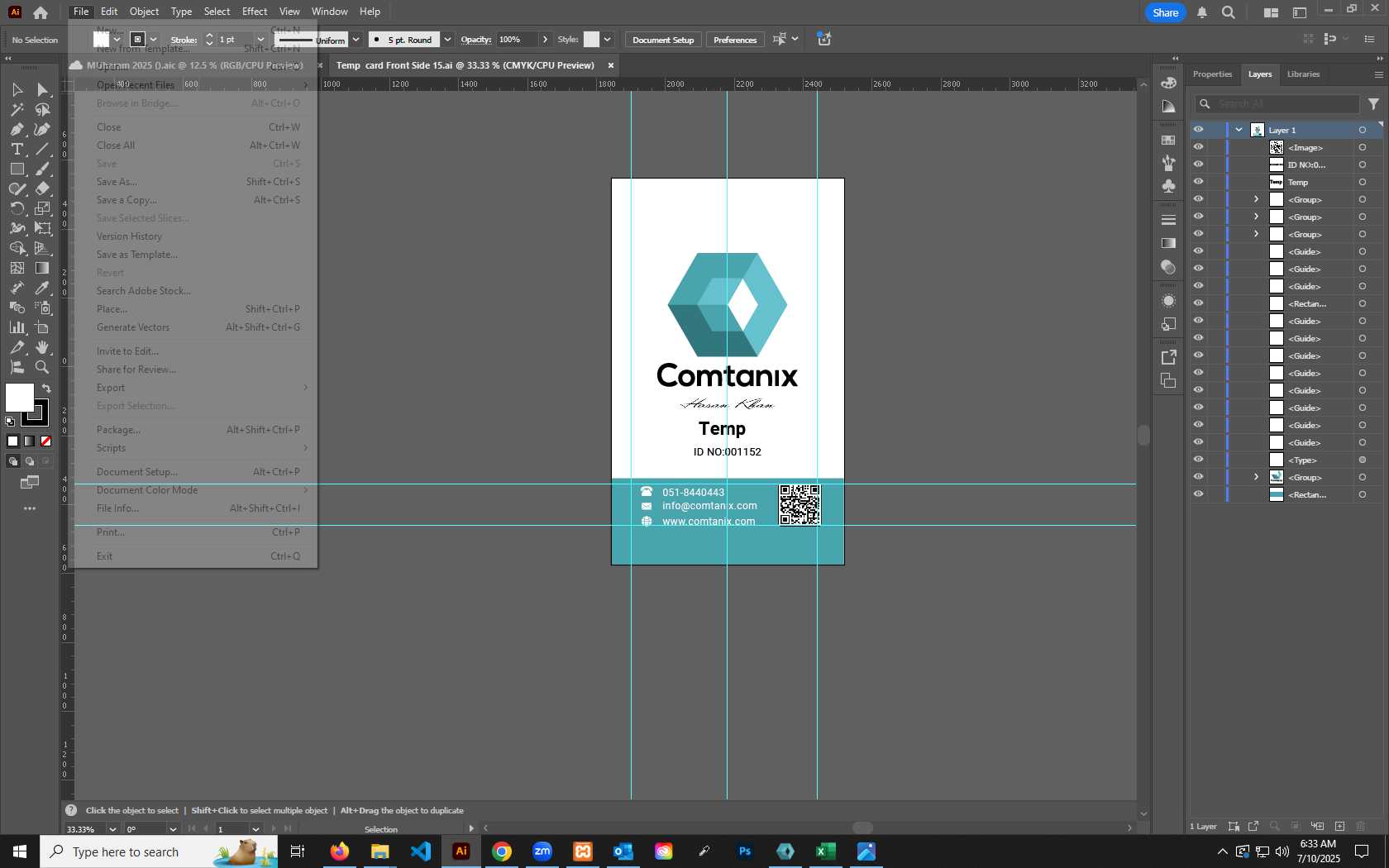Target the <Type> layer selection circle
Screen dimensions: 1389x868
click(x=1363, y=460)
